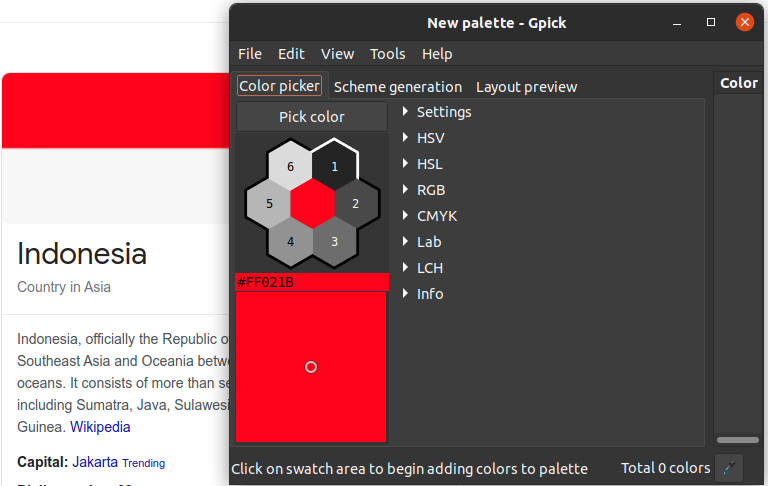Open the Wikipedia link in browser
The height and width of the screenshot is (486, 768).
click(100, 427)
